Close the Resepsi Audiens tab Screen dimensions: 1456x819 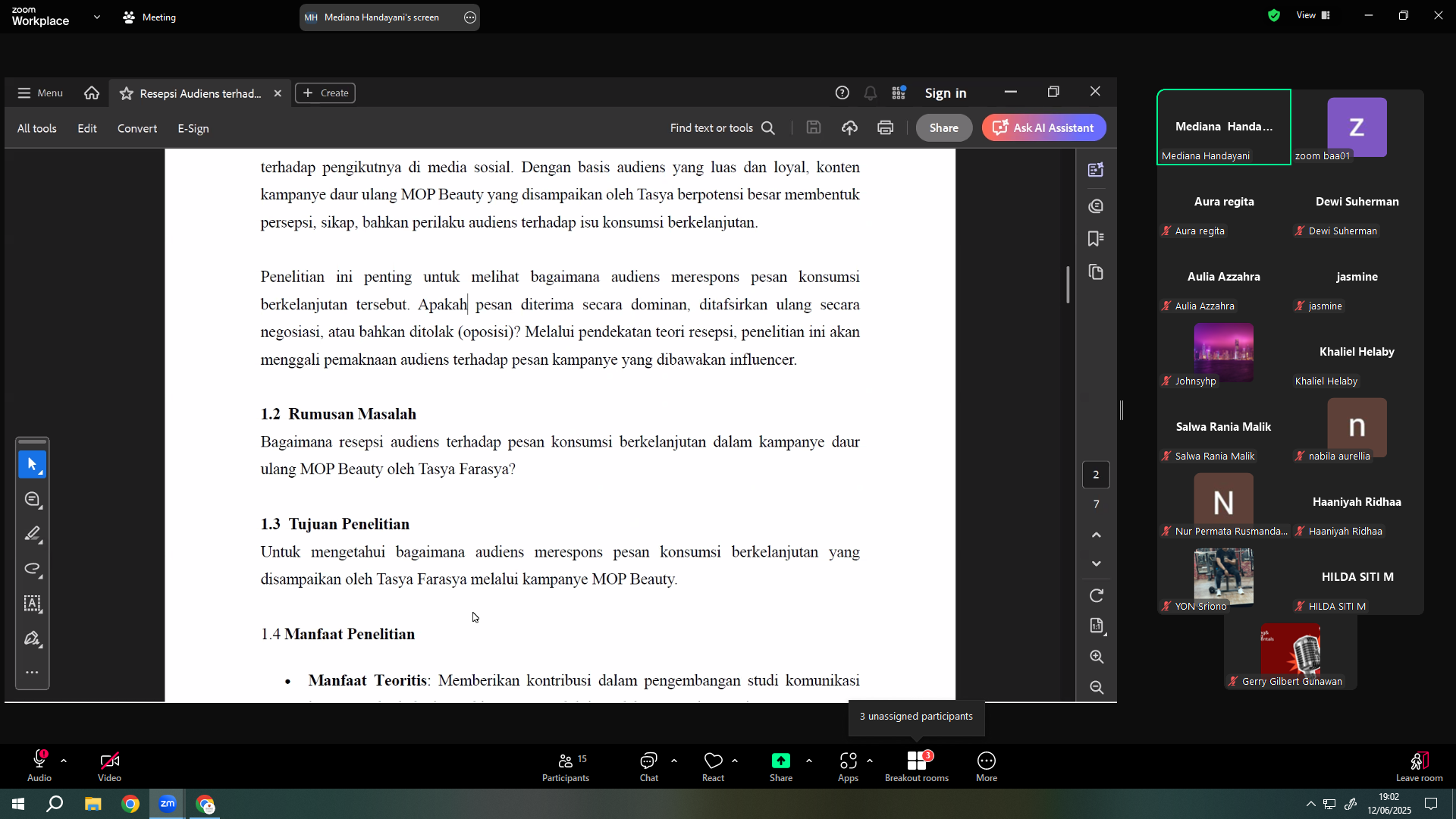click(x=278, y=93)
